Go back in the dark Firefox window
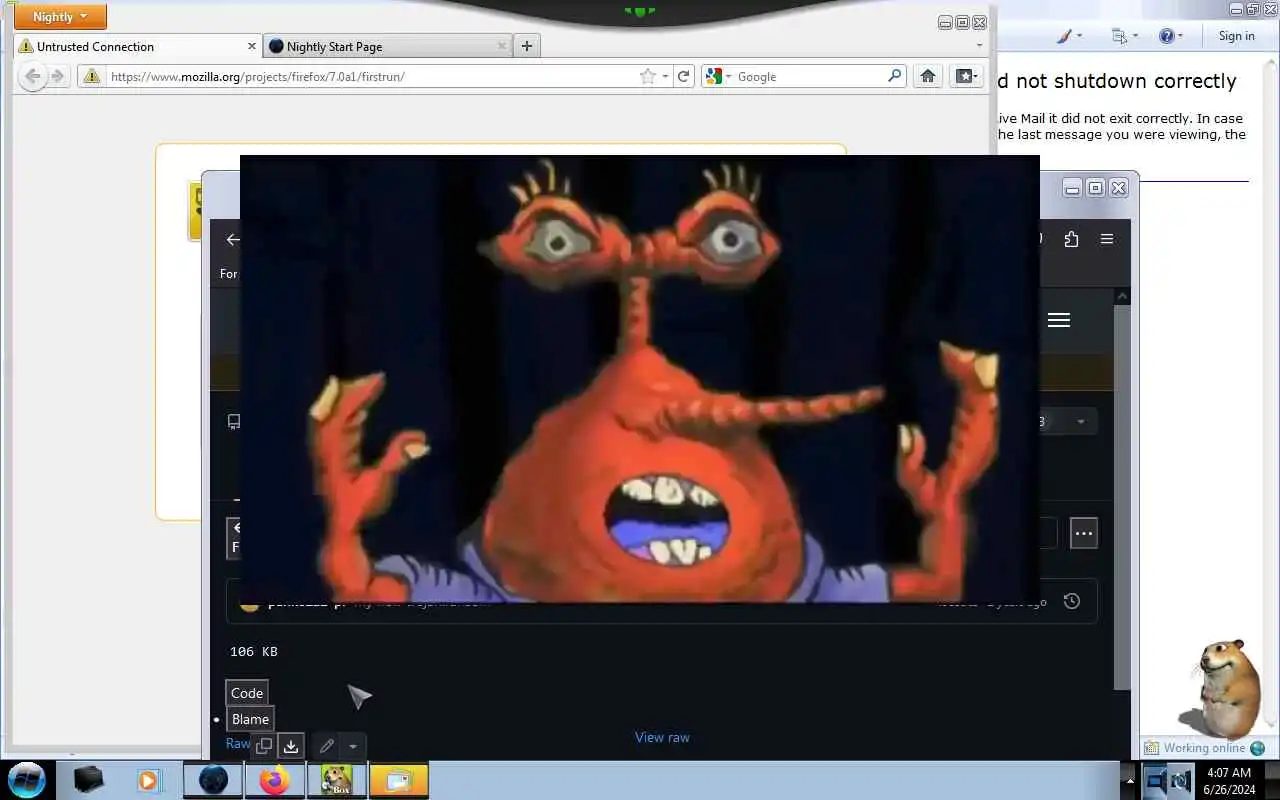This screenshot has height=800, width=1280. 232,239
